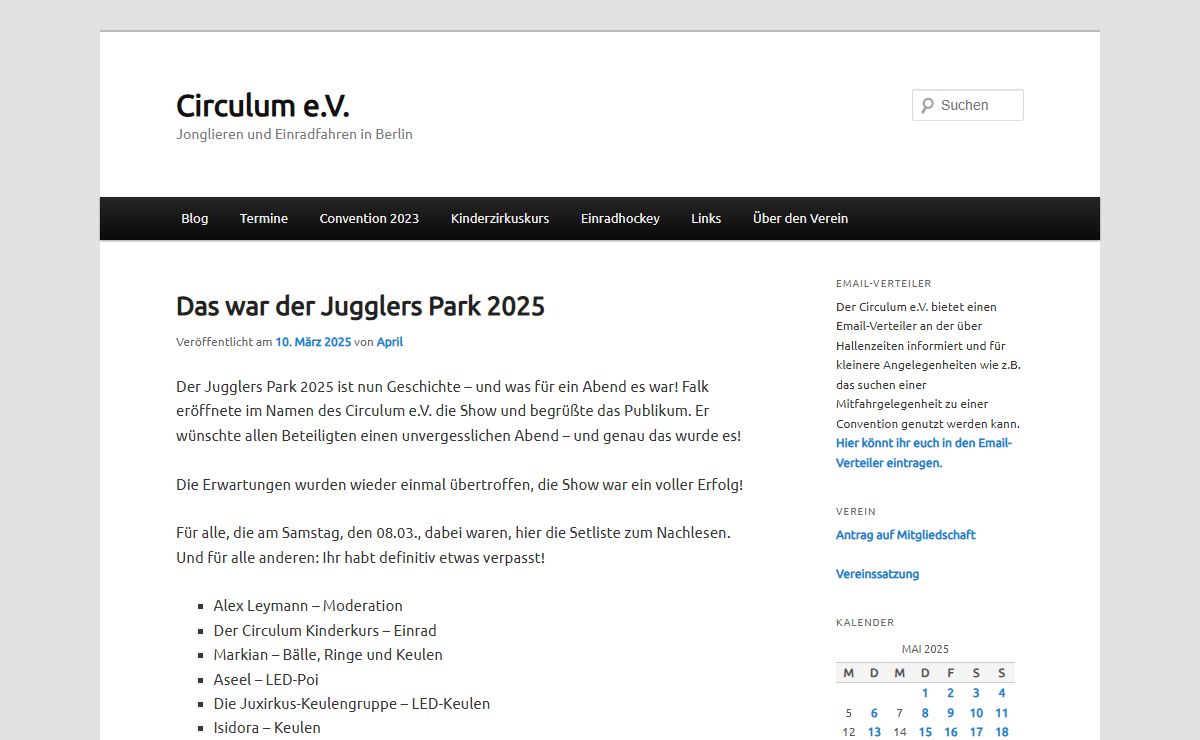The width and height of the screenshot is (1200, 740).
Task: Click Hier könnt ihr euch in den Email-Verteiler eintragen
Action: coord(924,453)
